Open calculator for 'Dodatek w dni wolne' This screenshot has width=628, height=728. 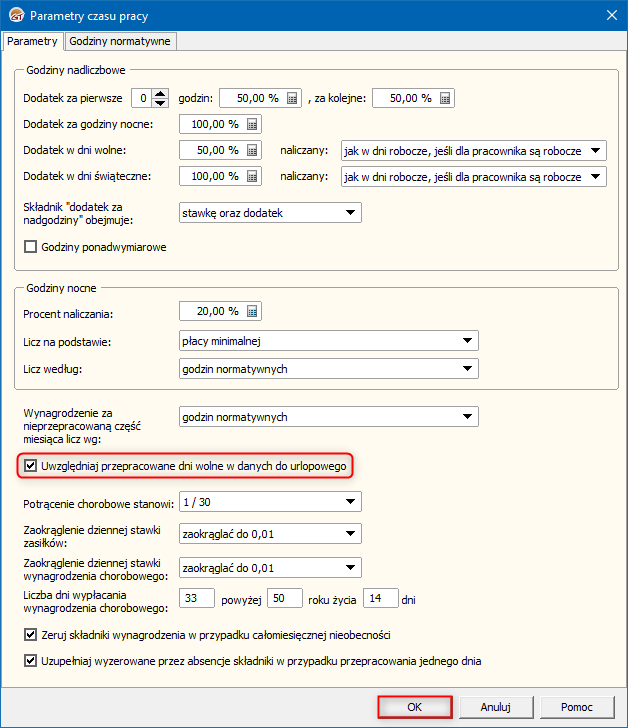(252, 150)
